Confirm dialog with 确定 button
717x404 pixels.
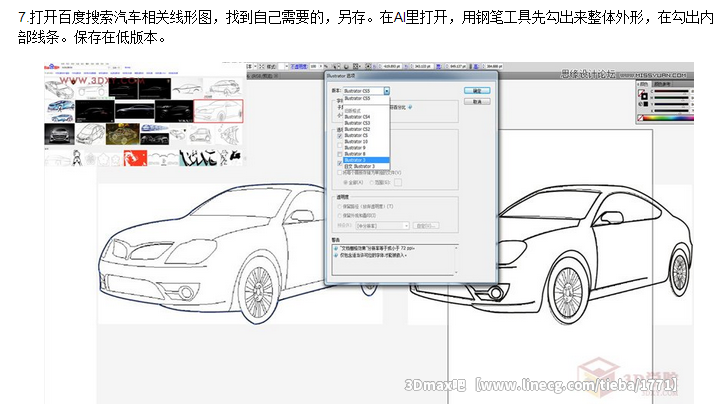pyautogui.click(x=477, y=90)
